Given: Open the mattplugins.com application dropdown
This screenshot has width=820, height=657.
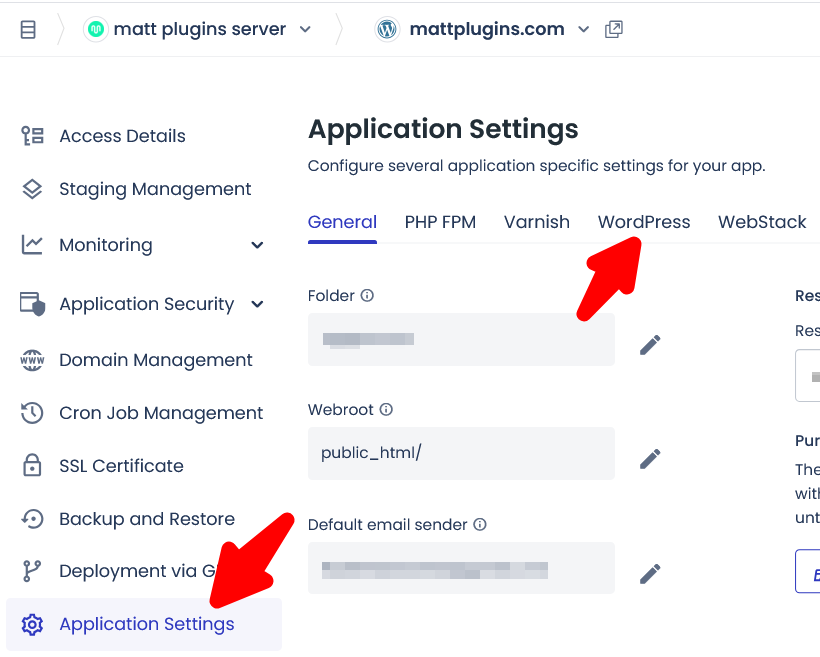Looking at the screenshot, I should (x=584, y=30).
